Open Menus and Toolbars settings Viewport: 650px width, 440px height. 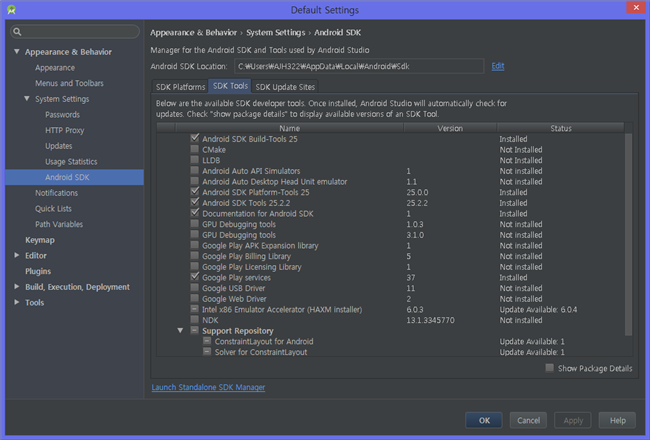pyautogui.click(x=69, y=83)
